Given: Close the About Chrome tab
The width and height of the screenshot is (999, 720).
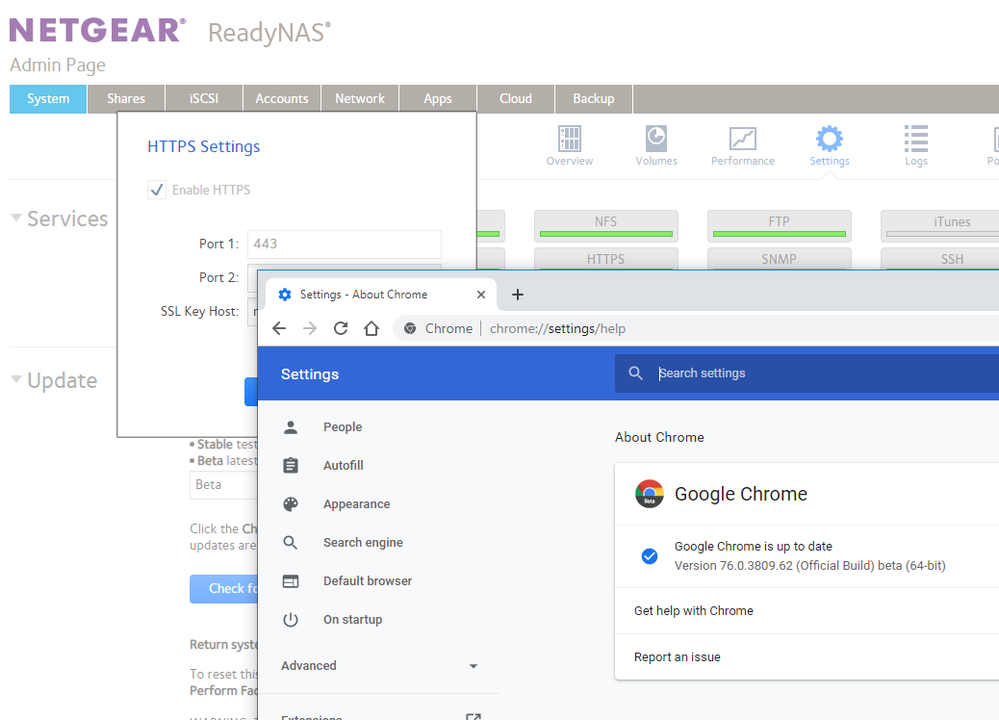Looking at the screenshot, I should 481,294.
